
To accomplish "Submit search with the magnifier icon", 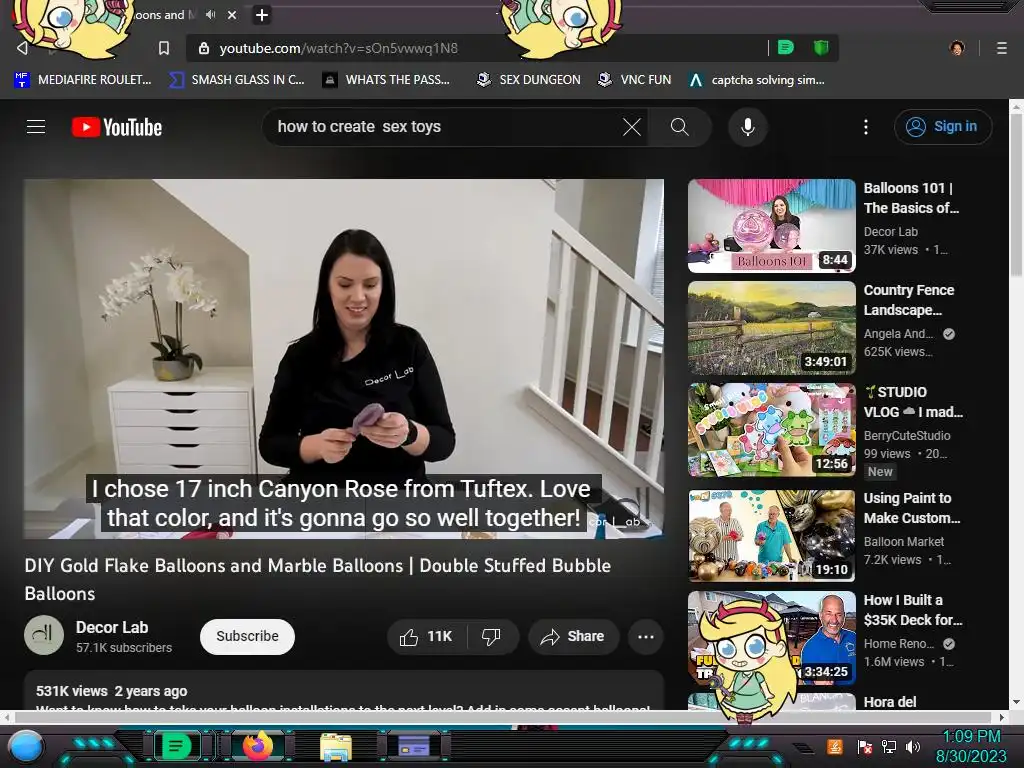I will pos(680,127).
